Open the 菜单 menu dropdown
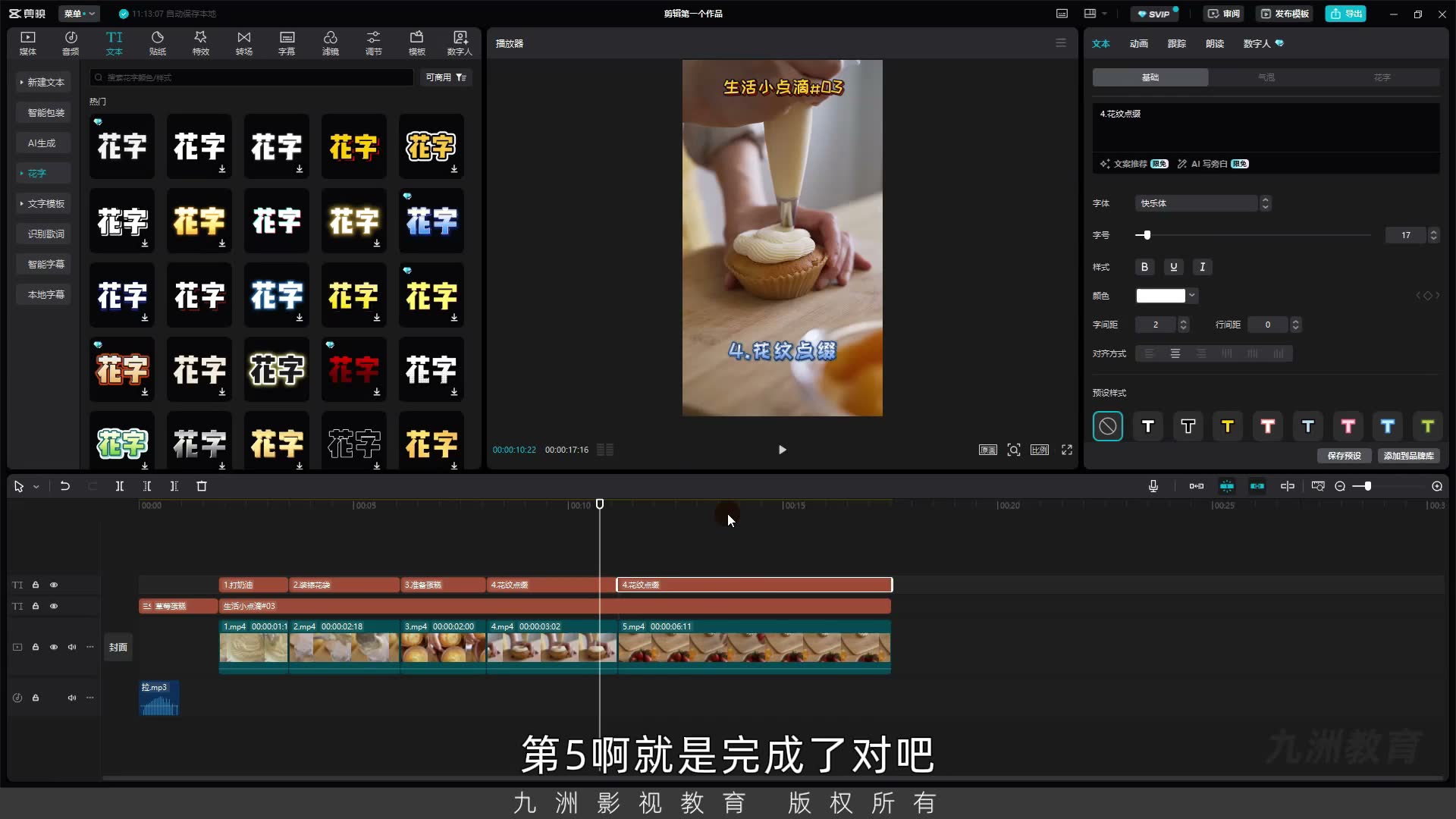1456x819 pixels. (x=79, y=14)
